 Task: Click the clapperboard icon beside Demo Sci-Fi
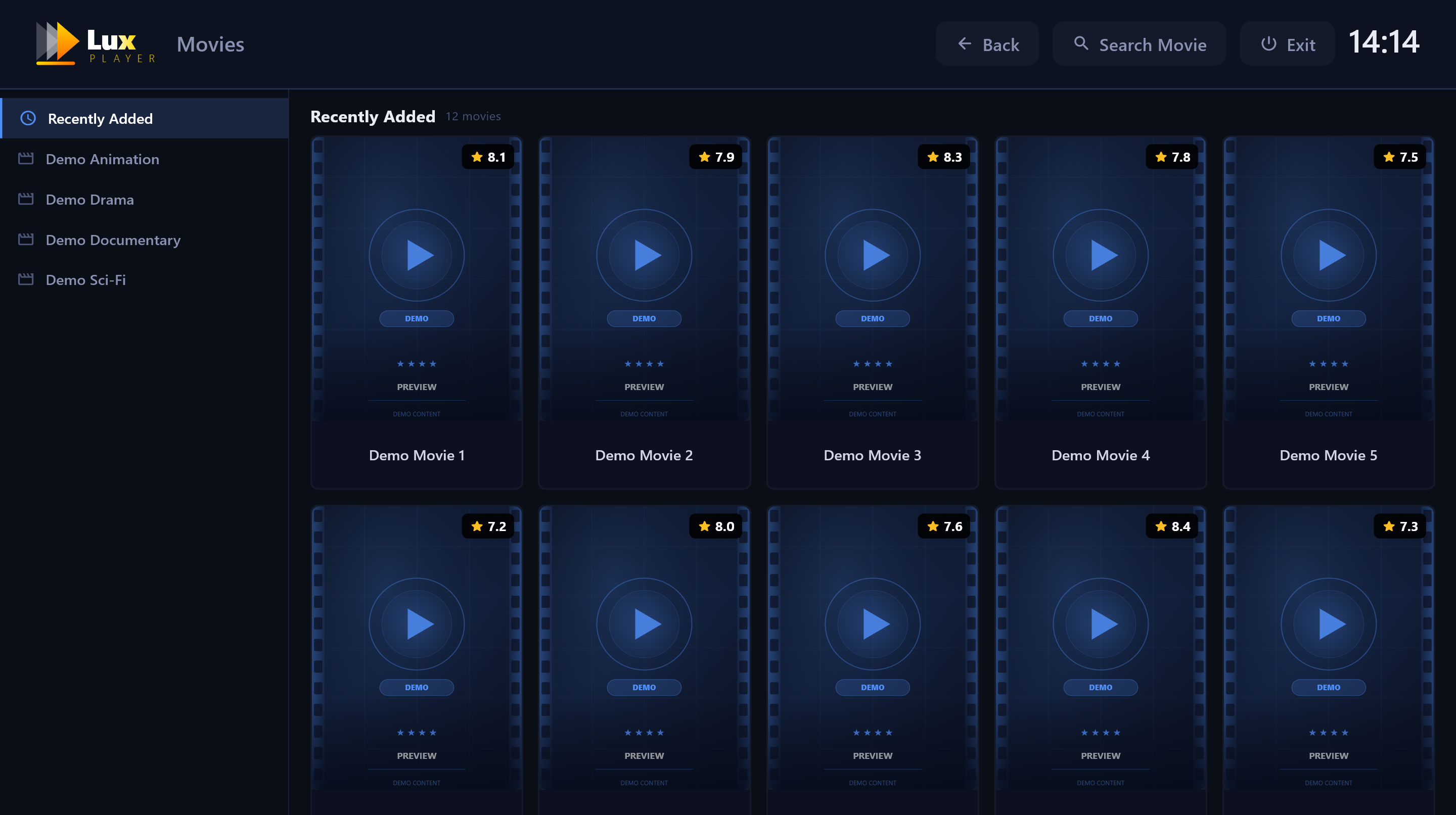click(26, 279)
